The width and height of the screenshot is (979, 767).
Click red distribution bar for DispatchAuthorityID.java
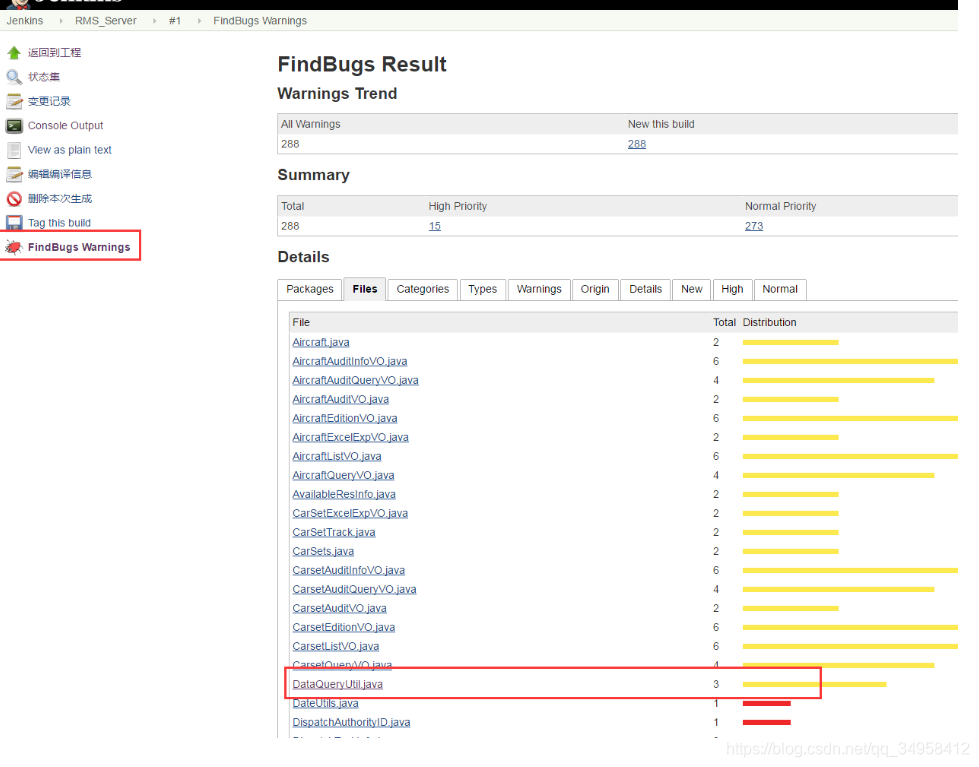[767, 723]
